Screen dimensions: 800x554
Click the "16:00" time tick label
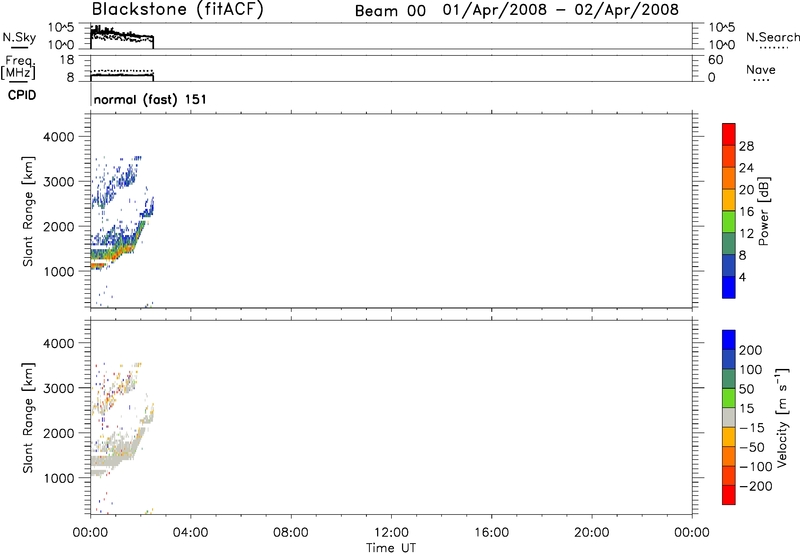(x=491, y=533)
